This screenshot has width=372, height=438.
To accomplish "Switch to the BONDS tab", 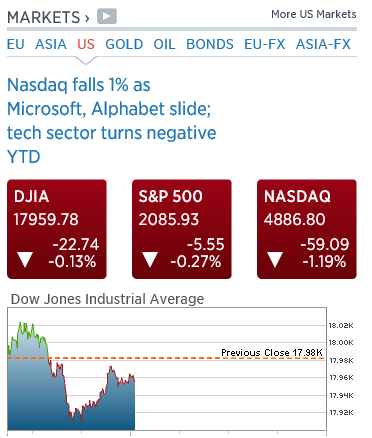I will [x=210, y=44].
